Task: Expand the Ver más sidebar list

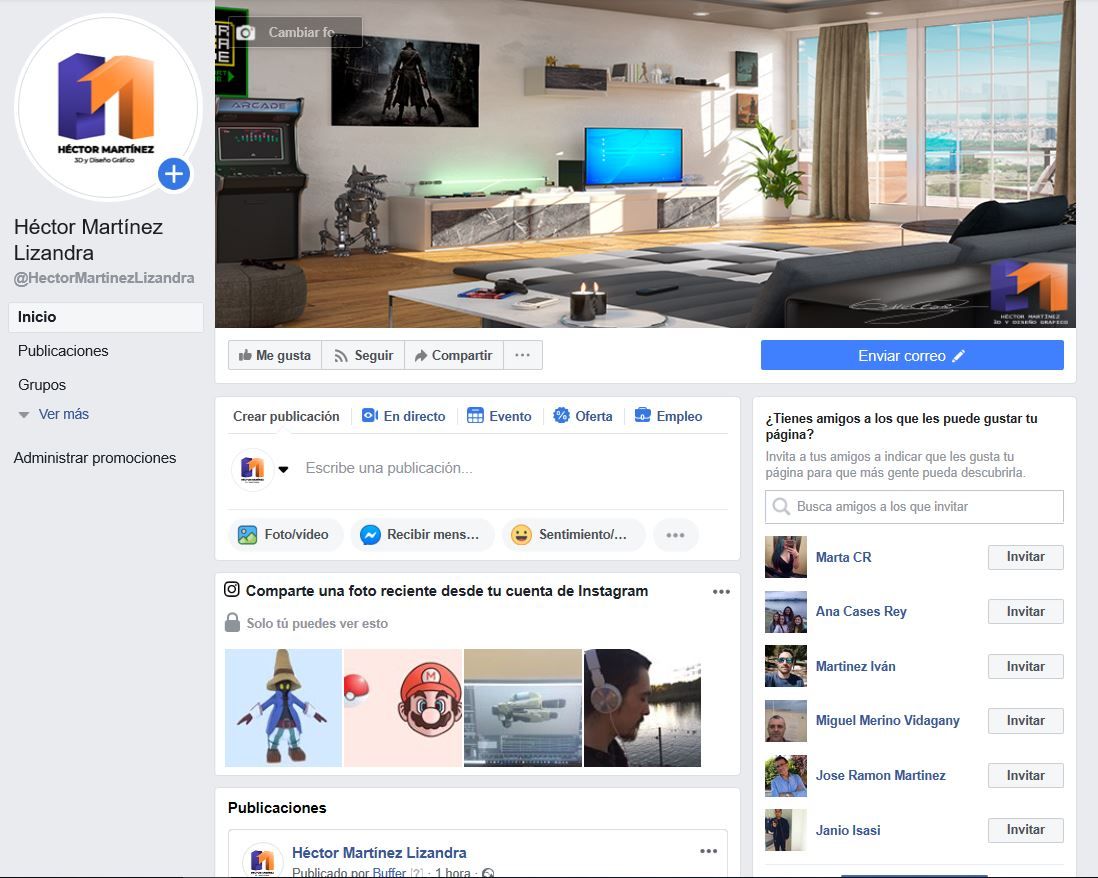Action: coord(55,414)
